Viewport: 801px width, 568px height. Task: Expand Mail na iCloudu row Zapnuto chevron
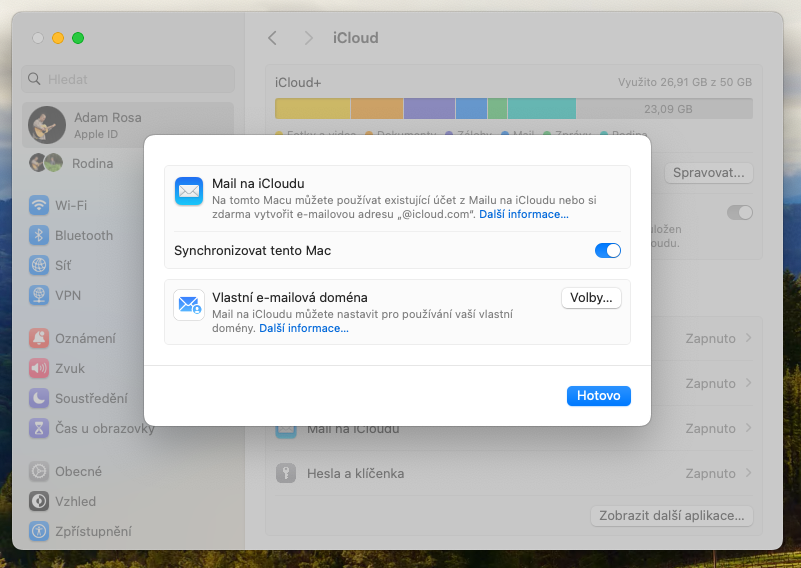748,428
